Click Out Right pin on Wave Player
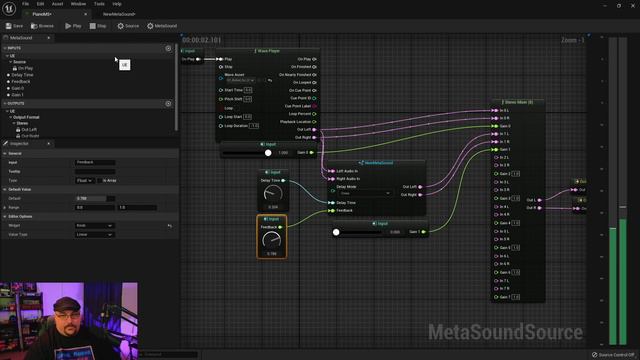This screenshot has height=360, width=640. click(x=314, y=138)
